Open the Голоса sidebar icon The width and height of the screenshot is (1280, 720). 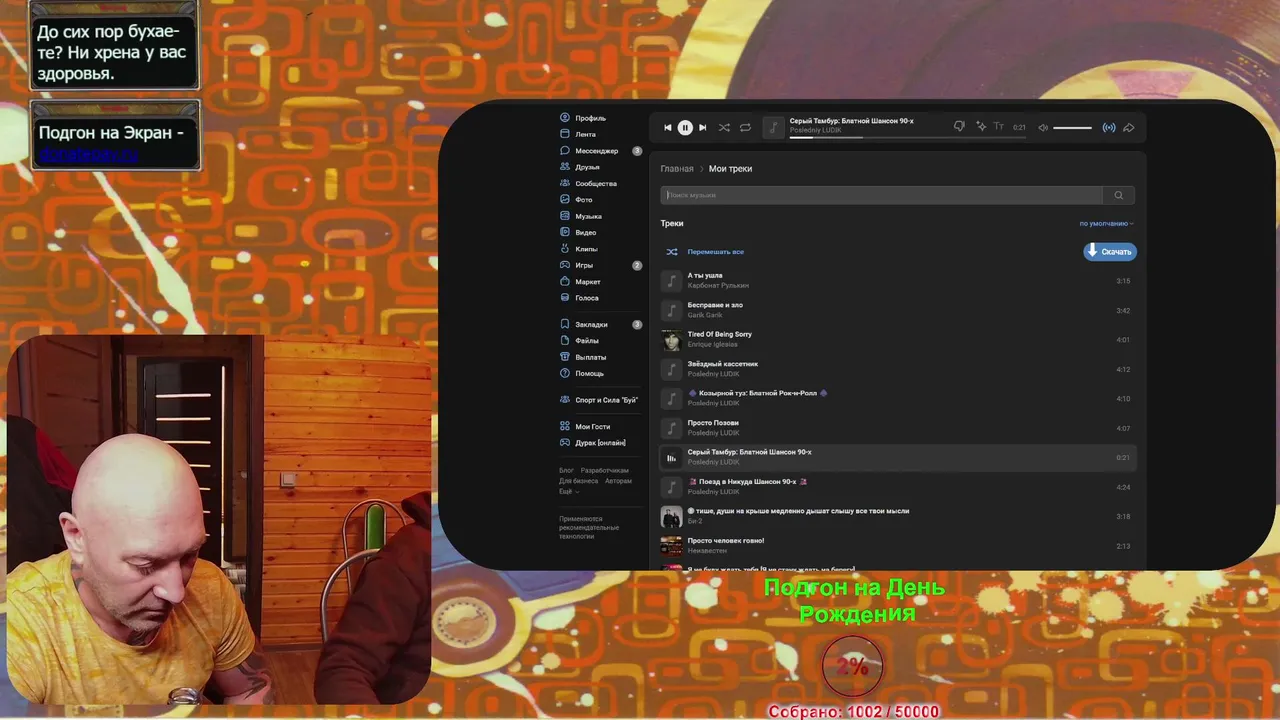point(565,298)
